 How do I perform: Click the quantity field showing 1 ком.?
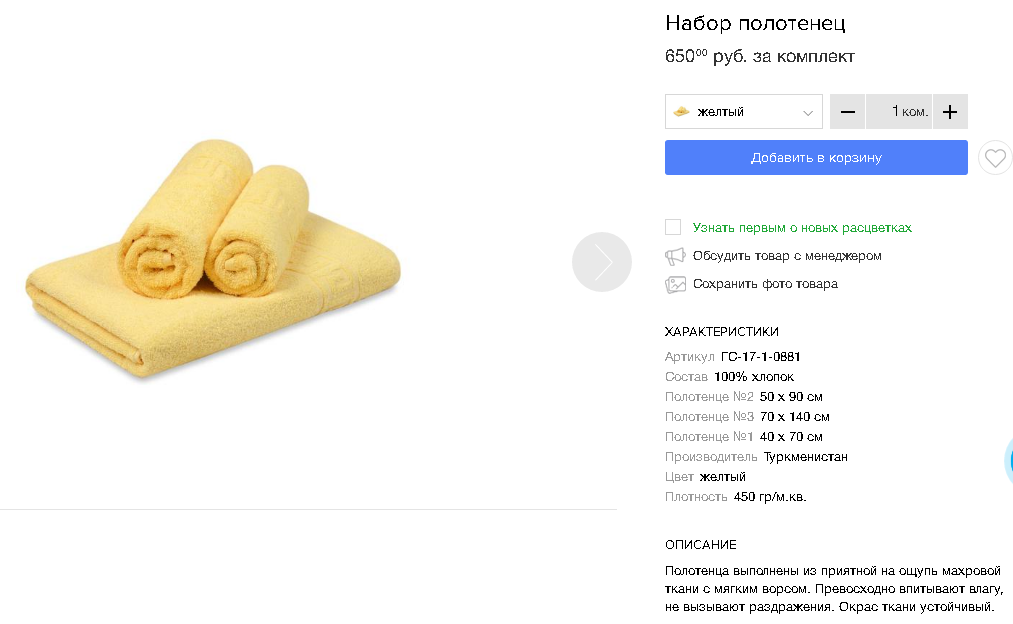pyautogui.click(x=899, y=112)
